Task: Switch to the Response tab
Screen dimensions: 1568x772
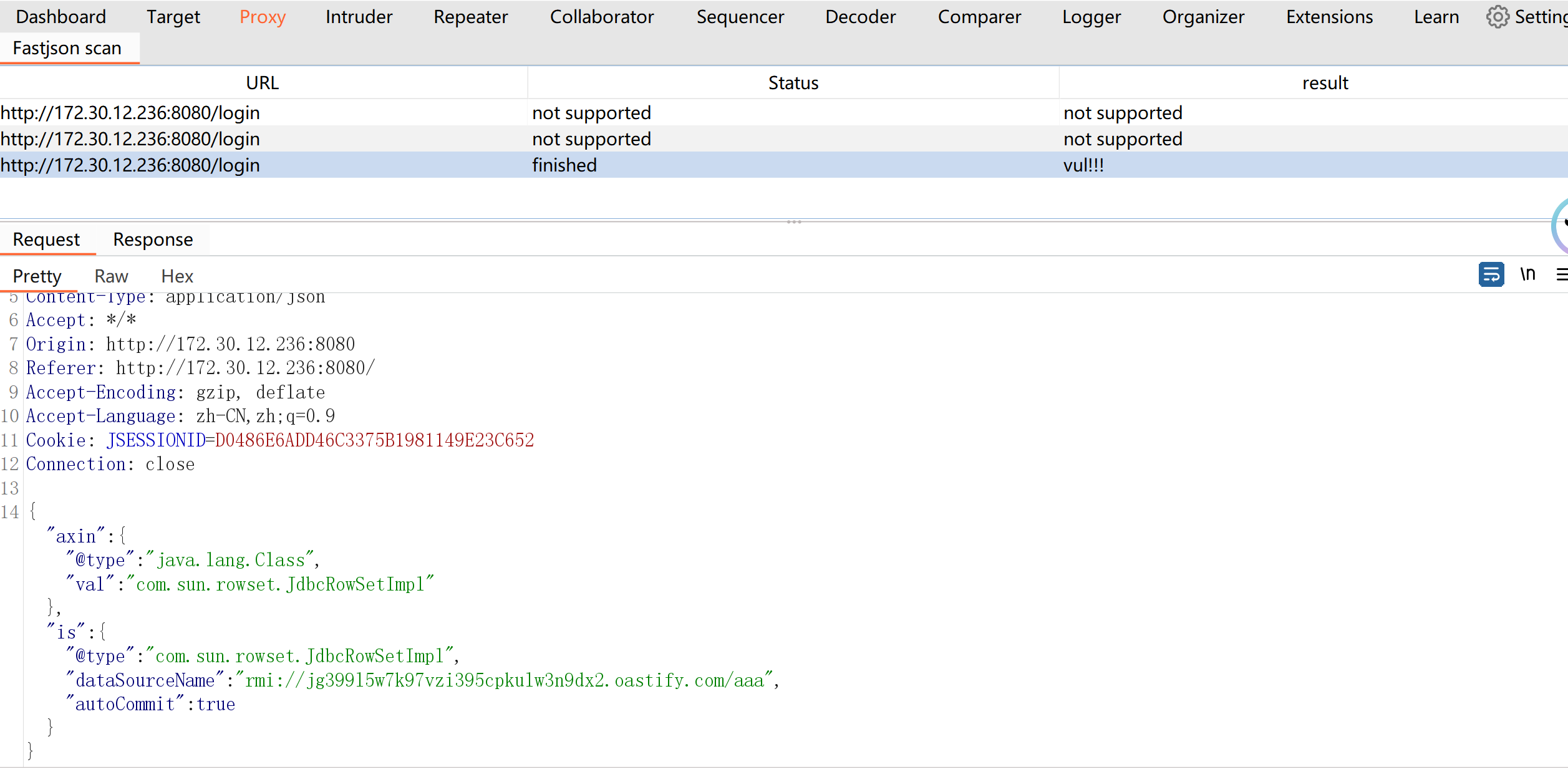Action: [153, 239]
